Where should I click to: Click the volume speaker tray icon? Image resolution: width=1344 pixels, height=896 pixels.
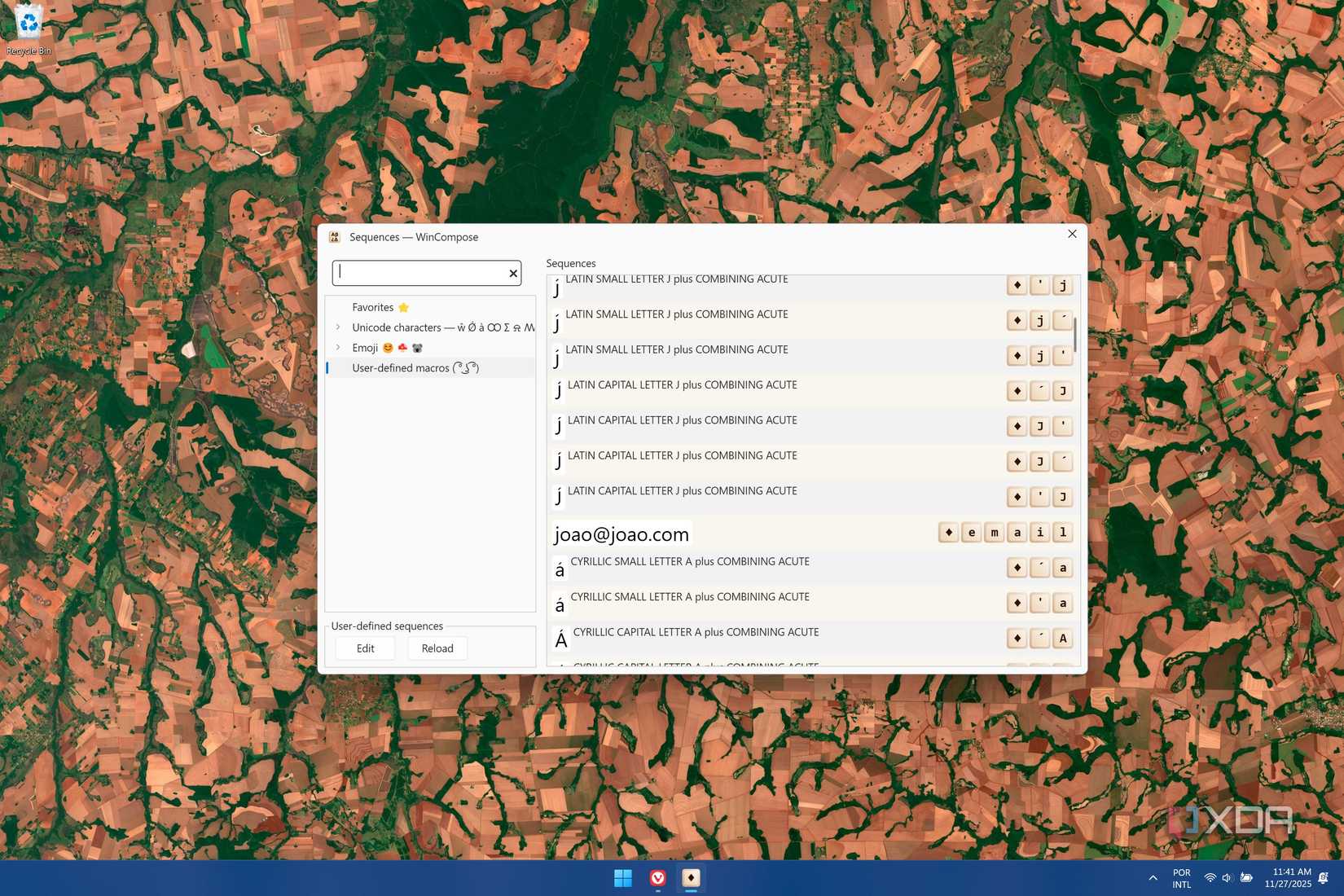(x=1227, y=878)
